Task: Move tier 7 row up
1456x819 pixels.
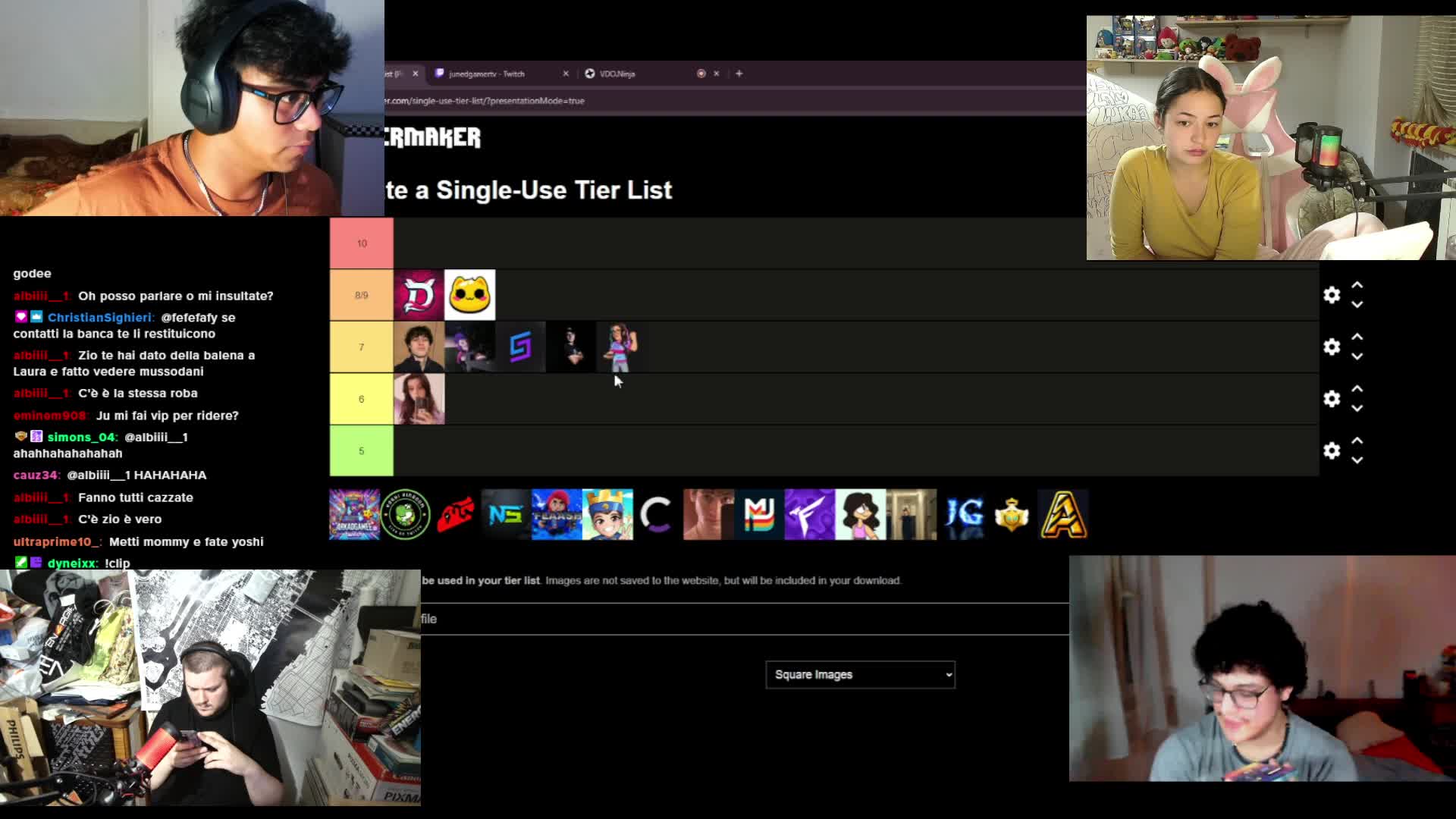Action: point(1357,337)
